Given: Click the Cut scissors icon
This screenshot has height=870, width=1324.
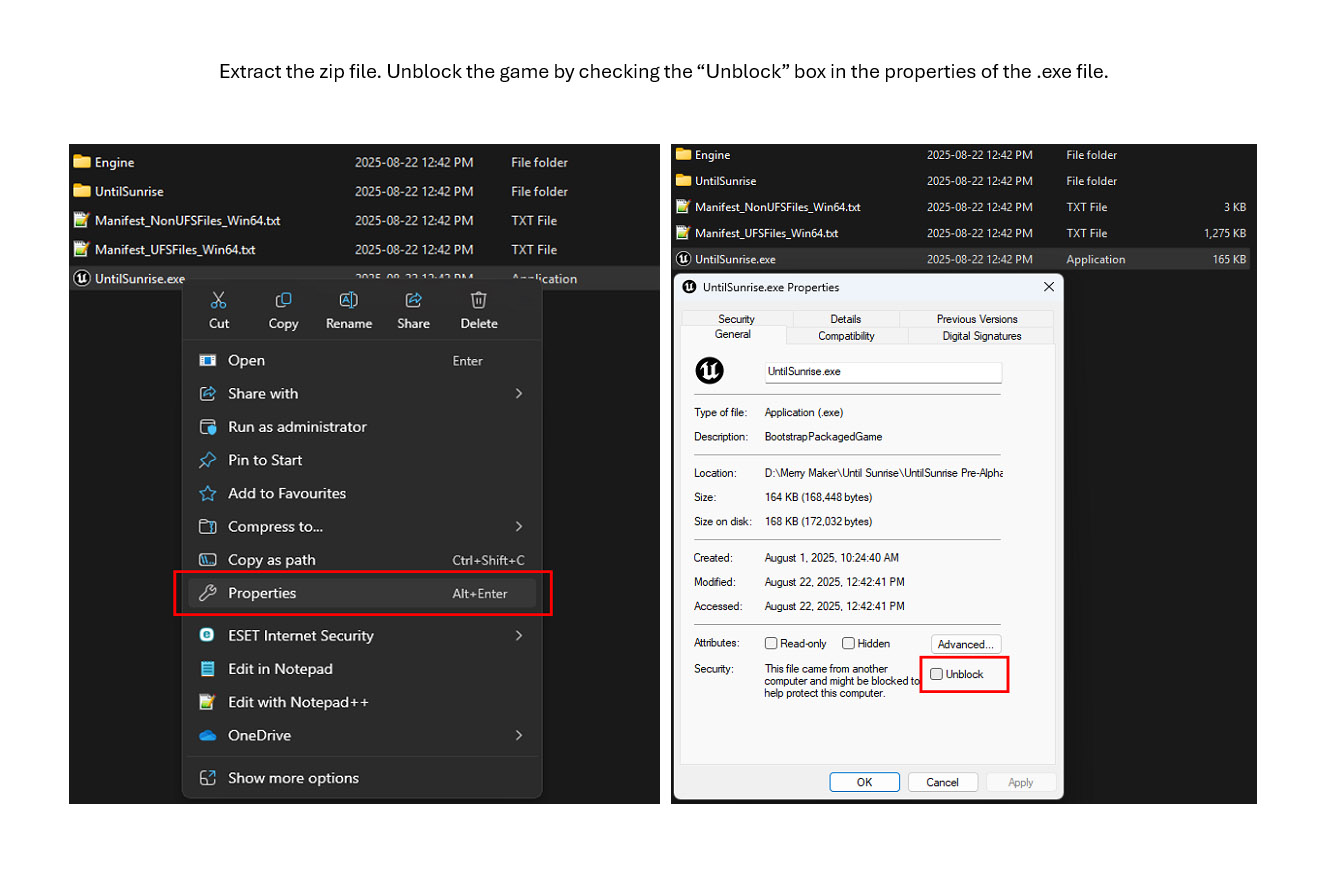Looking at the screenshot, I should click(219, 300).
